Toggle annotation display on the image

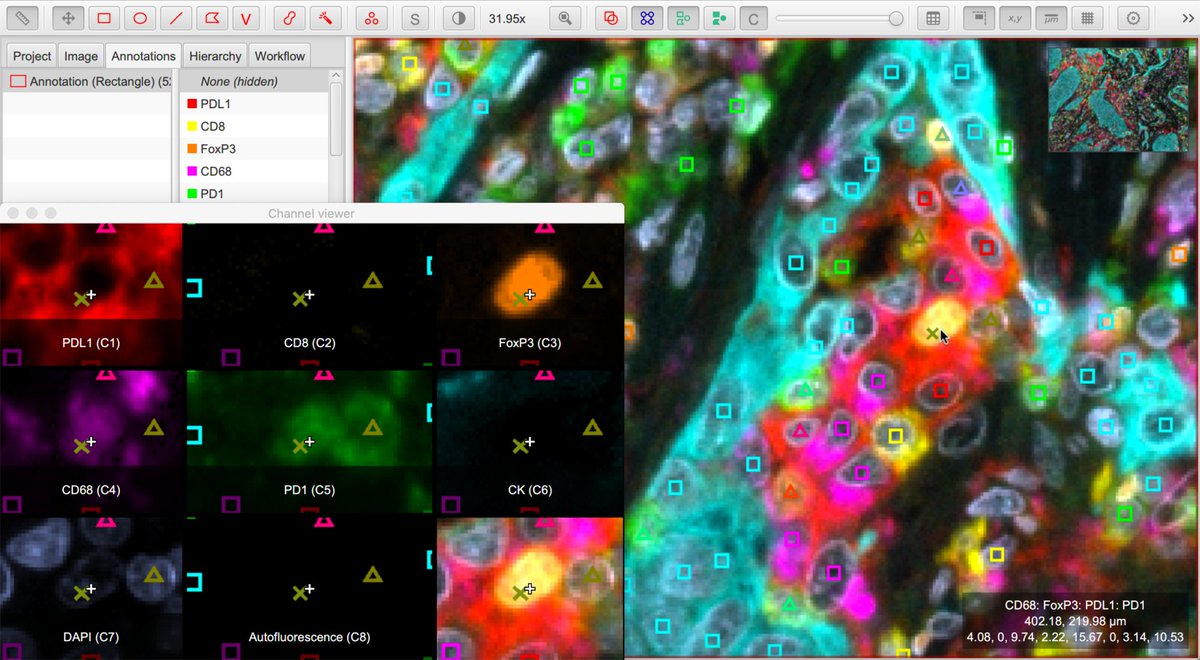click(x=610, y=17)
